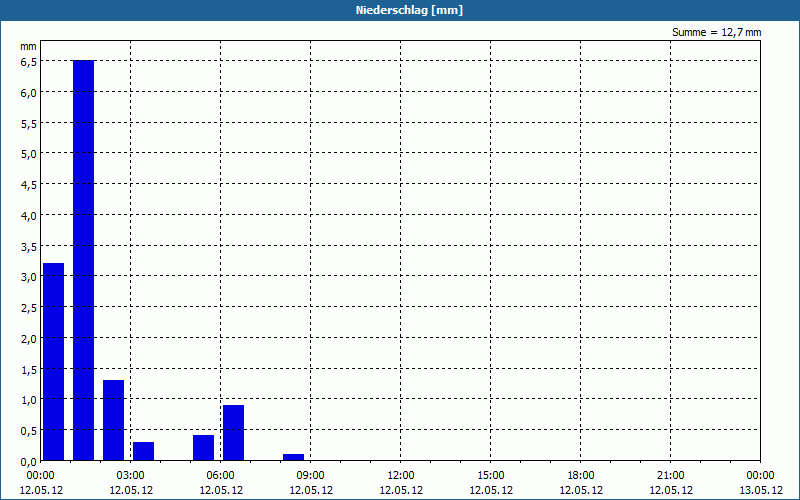
Task: Click the tiny 0,1 mm bar before 09:00
Action: pos(293,457)
